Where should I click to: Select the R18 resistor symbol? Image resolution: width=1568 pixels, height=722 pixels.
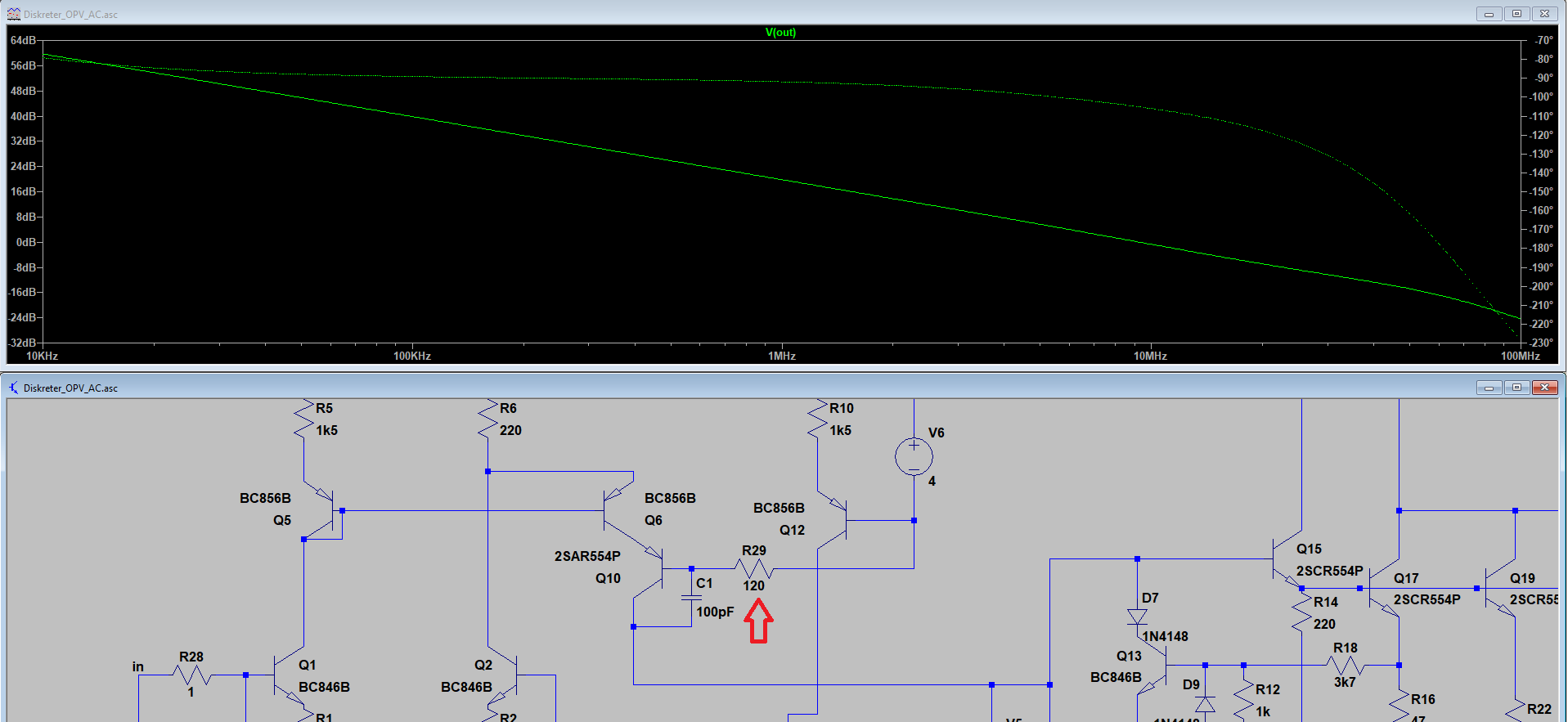(x=1346, y=666)
